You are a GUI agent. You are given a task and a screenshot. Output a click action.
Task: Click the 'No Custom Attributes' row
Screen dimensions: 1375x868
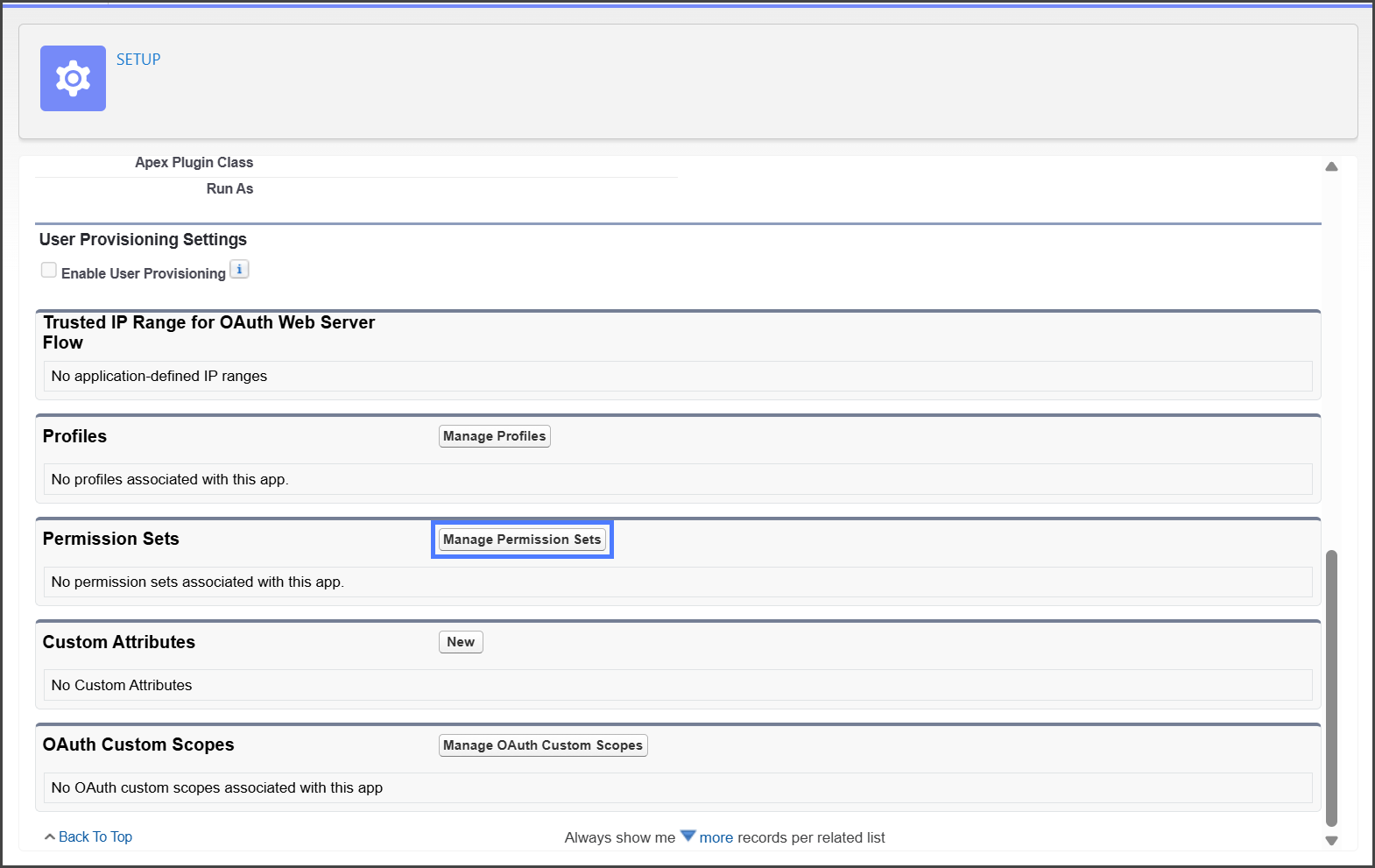[122, 686]
